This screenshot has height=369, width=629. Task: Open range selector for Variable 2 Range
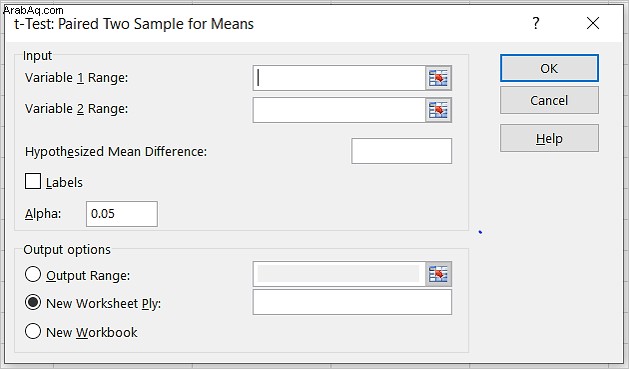(438, 110)
